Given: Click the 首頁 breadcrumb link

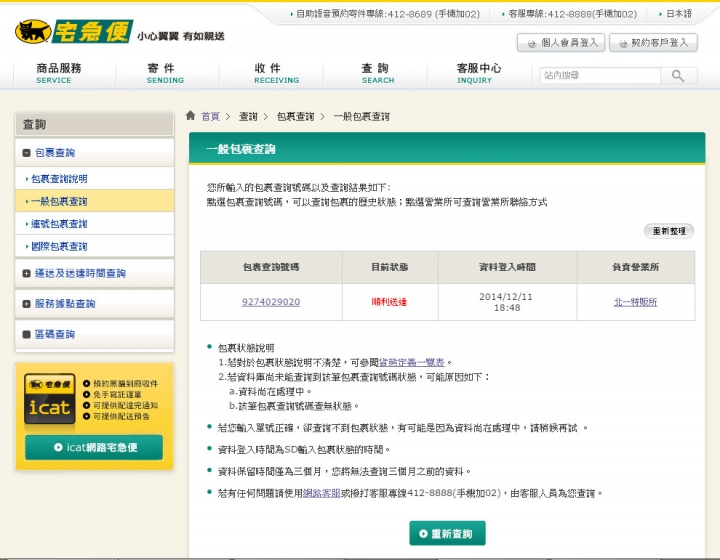Looking at the screenshot, I should [x=210, y=117].
